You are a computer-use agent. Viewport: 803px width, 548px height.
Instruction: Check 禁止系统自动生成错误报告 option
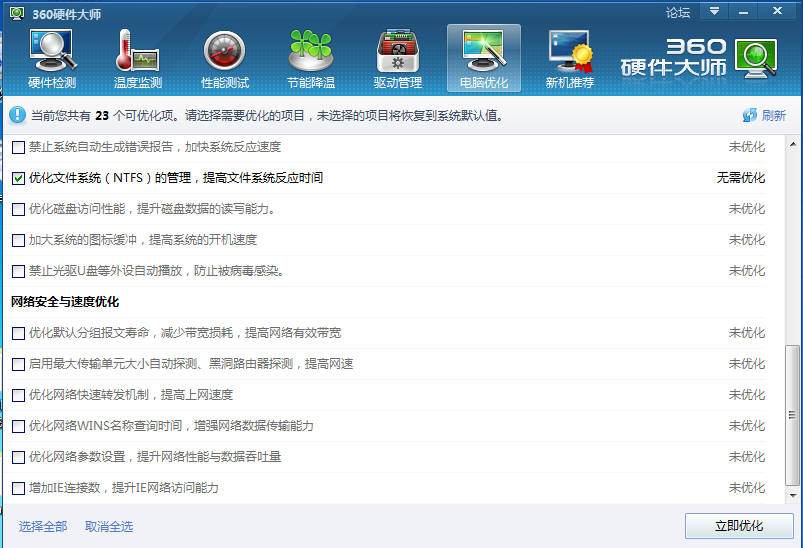18,147
